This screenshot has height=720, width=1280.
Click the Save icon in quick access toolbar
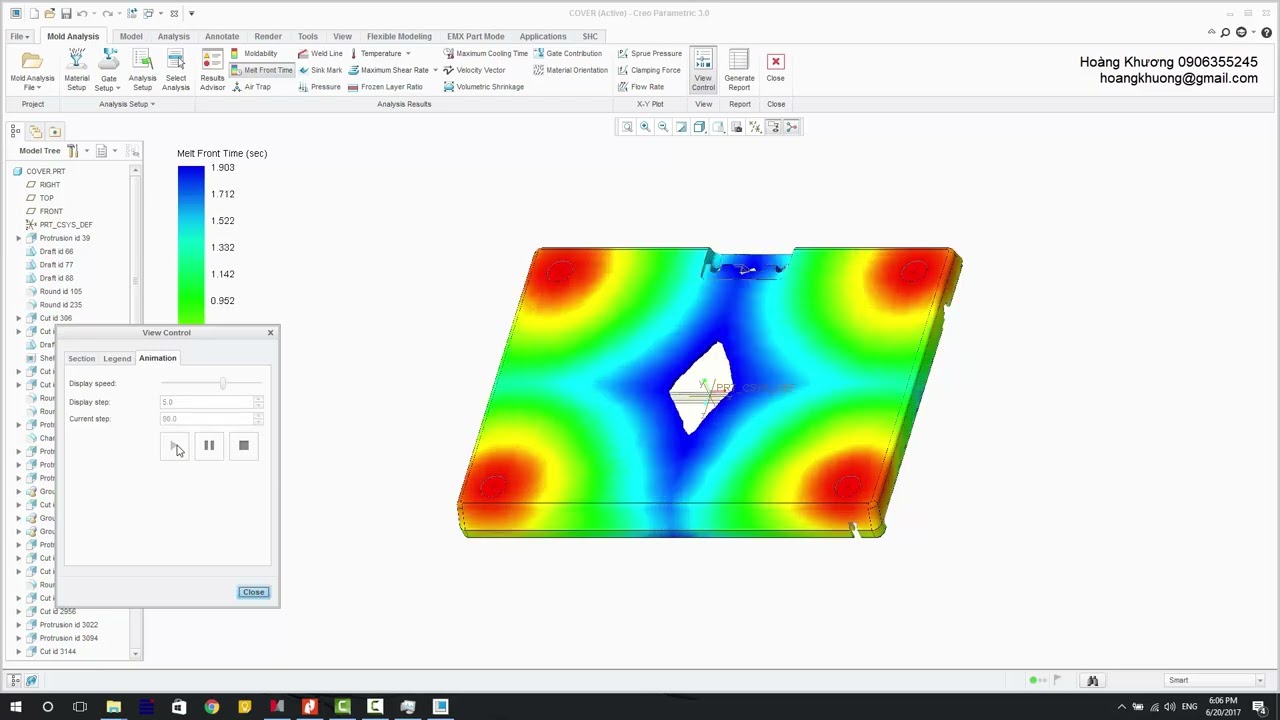pos(66,13)
